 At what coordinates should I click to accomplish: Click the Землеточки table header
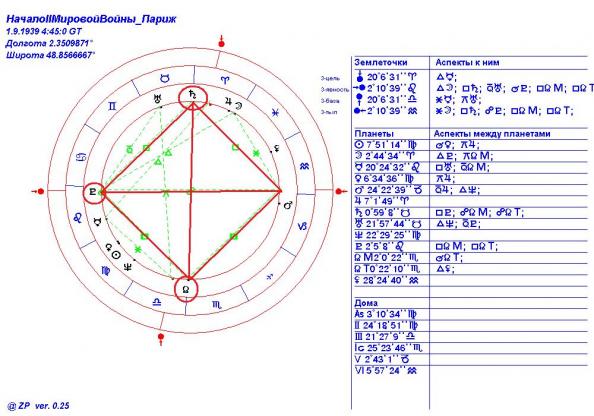381,63
